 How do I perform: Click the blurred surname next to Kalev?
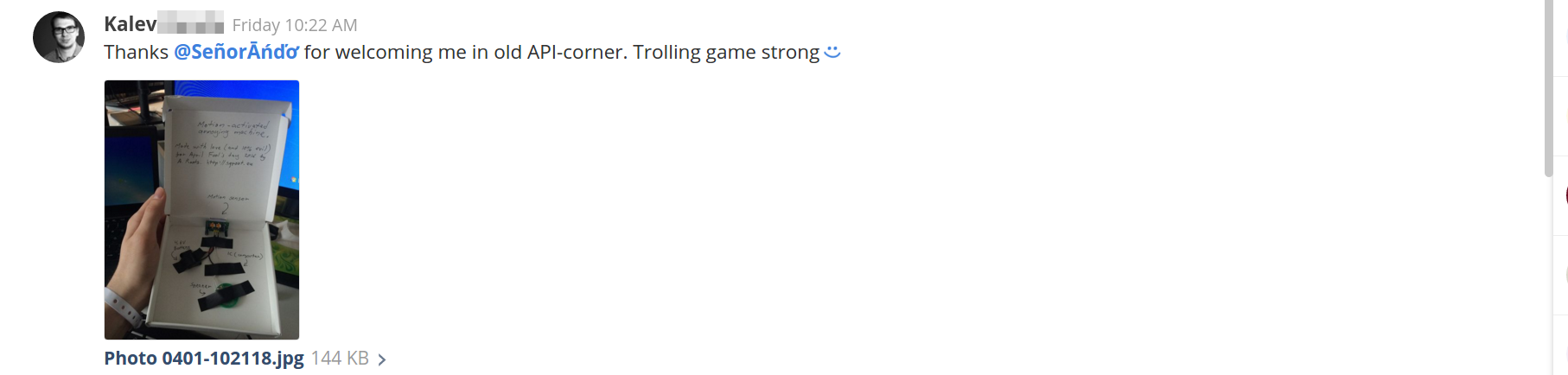coord(190,24)
